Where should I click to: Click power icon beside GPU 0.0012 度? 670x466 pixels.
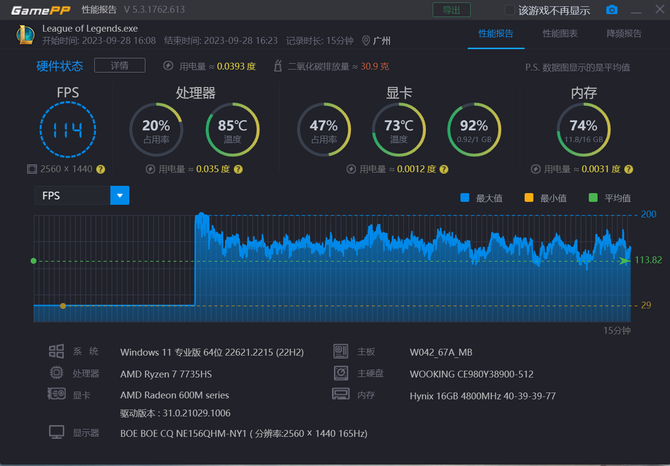click(351, 169)
